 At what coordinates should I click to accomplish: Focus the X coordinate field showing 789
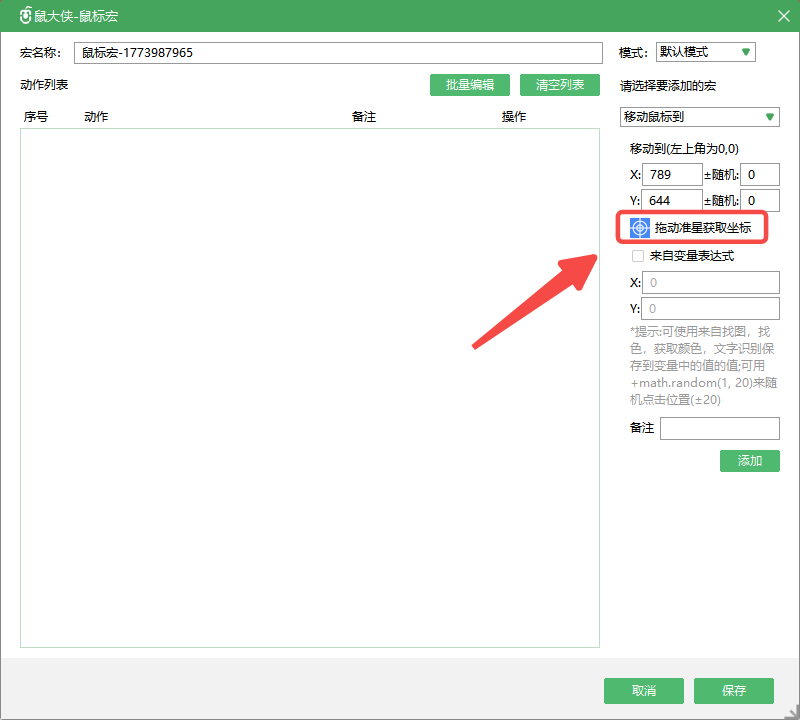pos(672,175)
